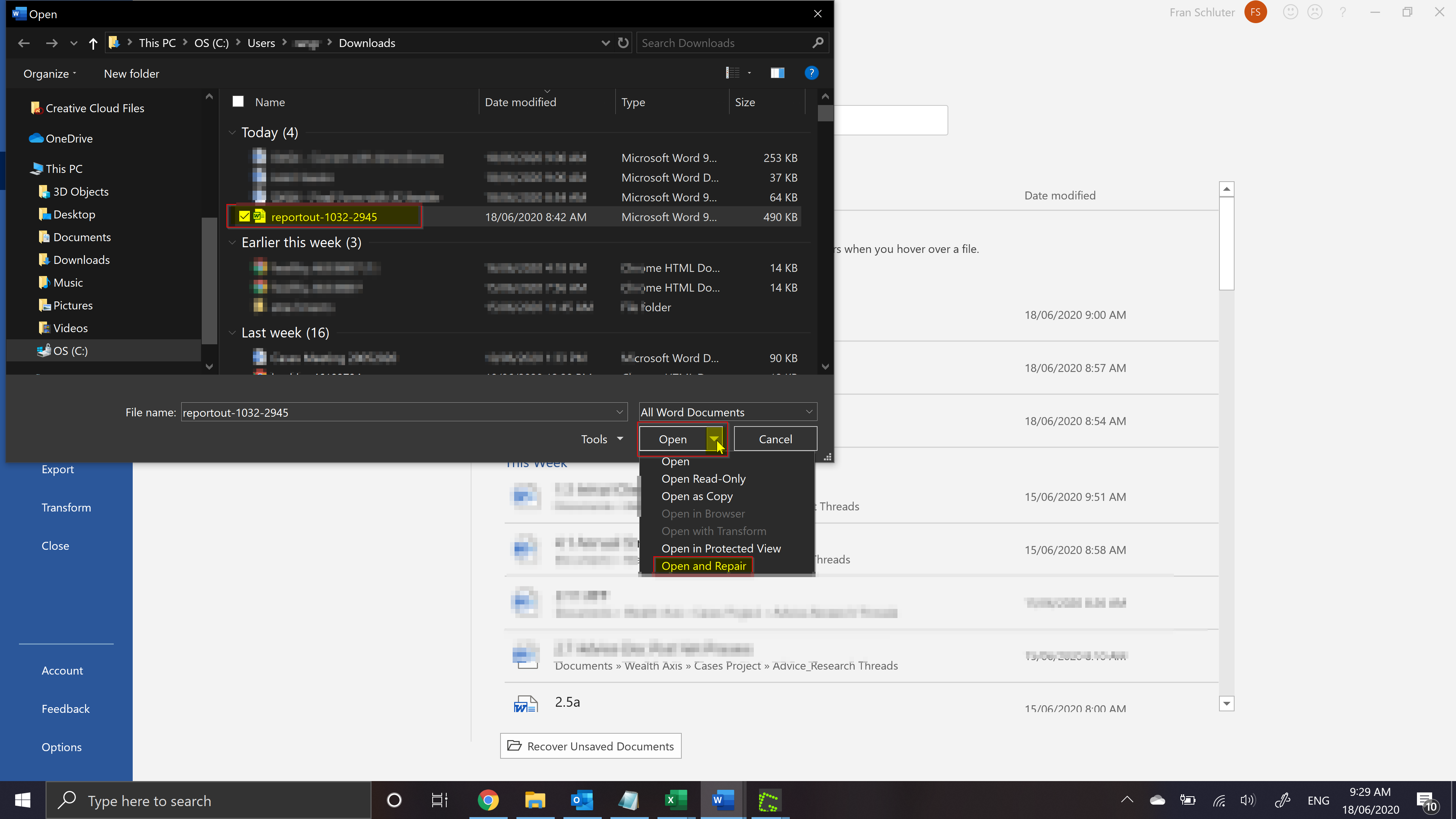
Task: Uncheck the reportout-1032-2945 file checkbox
Action: 244,217
